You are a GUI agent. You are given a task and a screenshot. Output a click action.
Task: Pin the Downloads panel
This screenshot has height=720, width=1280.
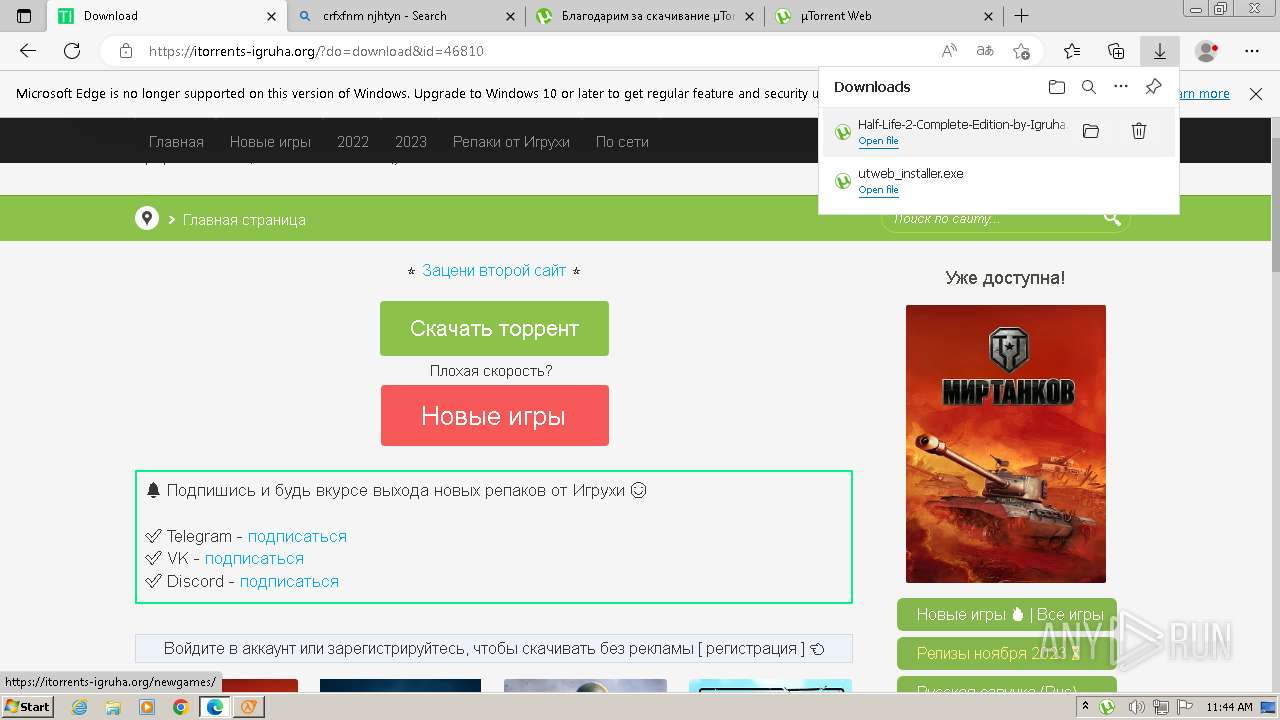[x=1153, y=87]
